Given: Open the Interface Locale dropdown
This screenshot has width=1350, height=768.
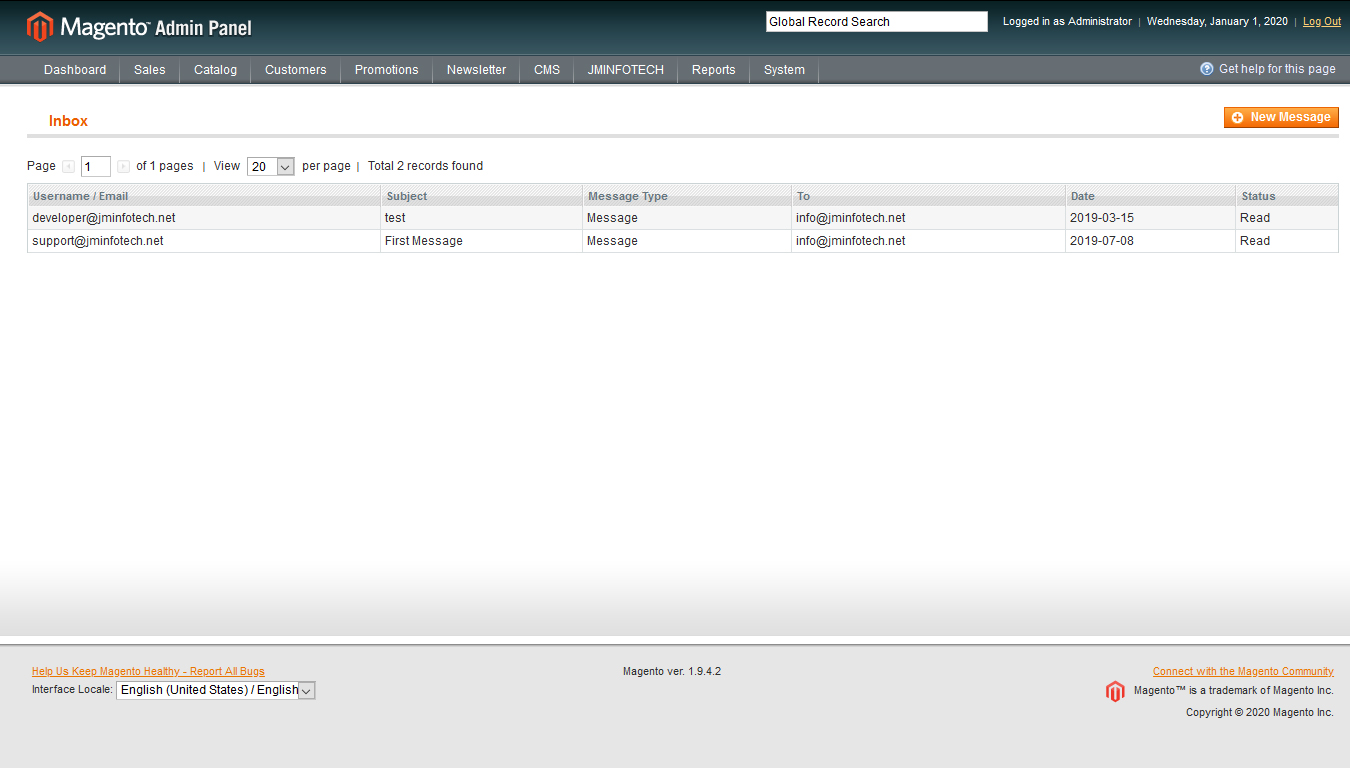Looking at the screenshot, I should pos(216,690).
